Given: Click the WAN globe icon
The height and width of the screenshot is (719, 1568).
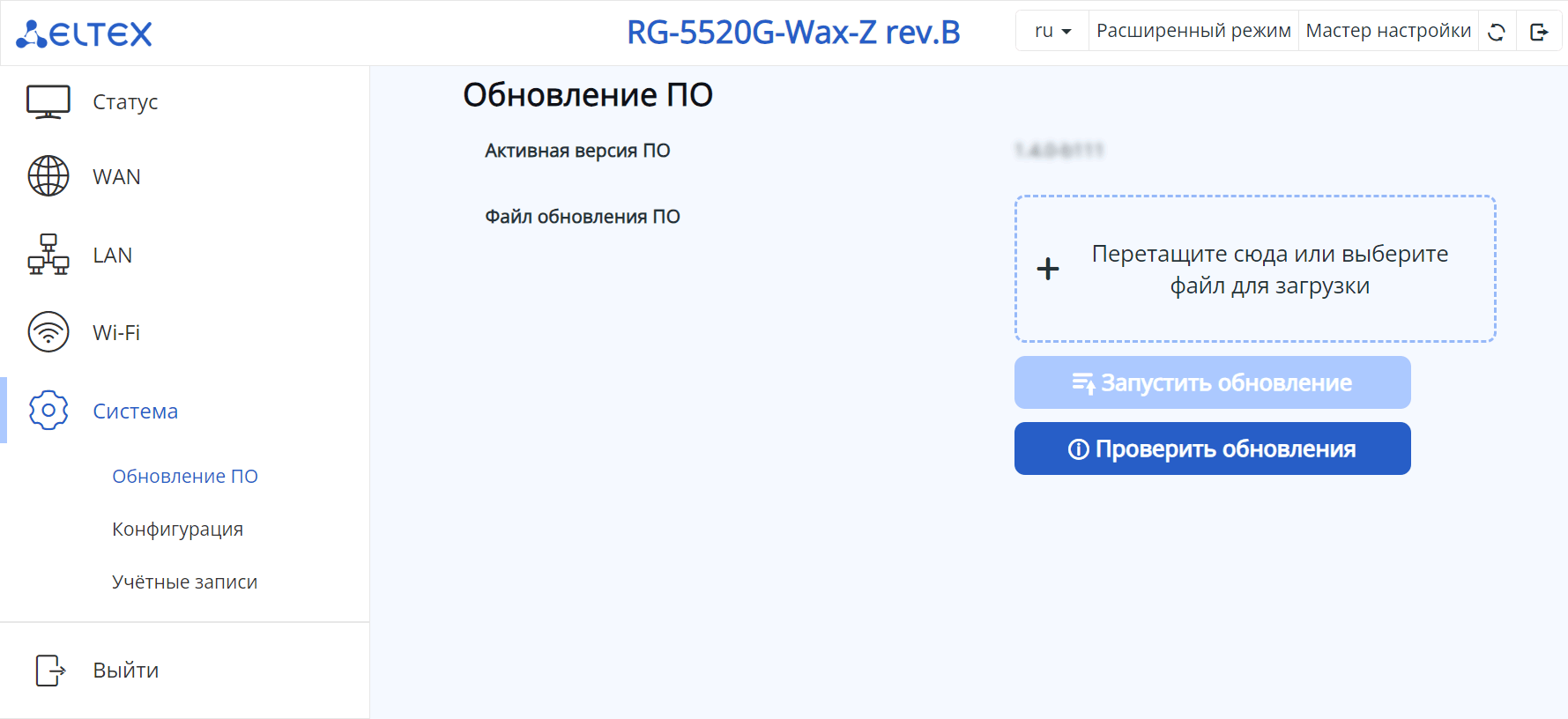Looking at the screenshot, I should click(x=48, y=176).
